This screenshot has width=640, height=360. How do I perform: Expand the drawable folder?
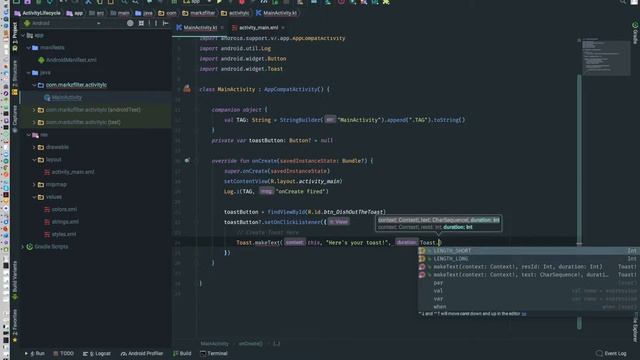point(34,147)
